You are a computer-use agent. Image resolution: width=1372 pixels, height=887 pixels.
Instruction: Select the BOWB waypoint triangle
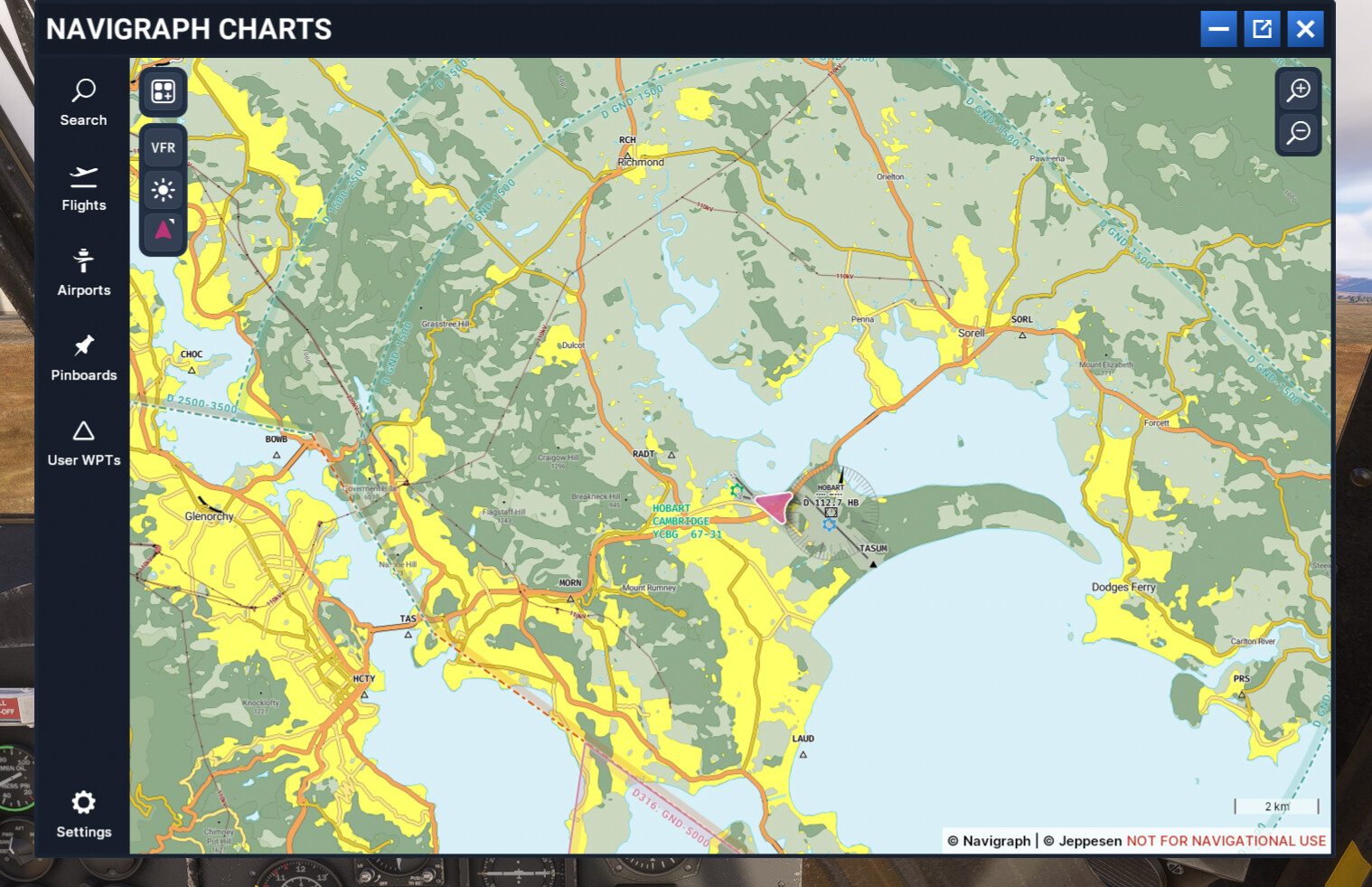[x=277, y=455]
